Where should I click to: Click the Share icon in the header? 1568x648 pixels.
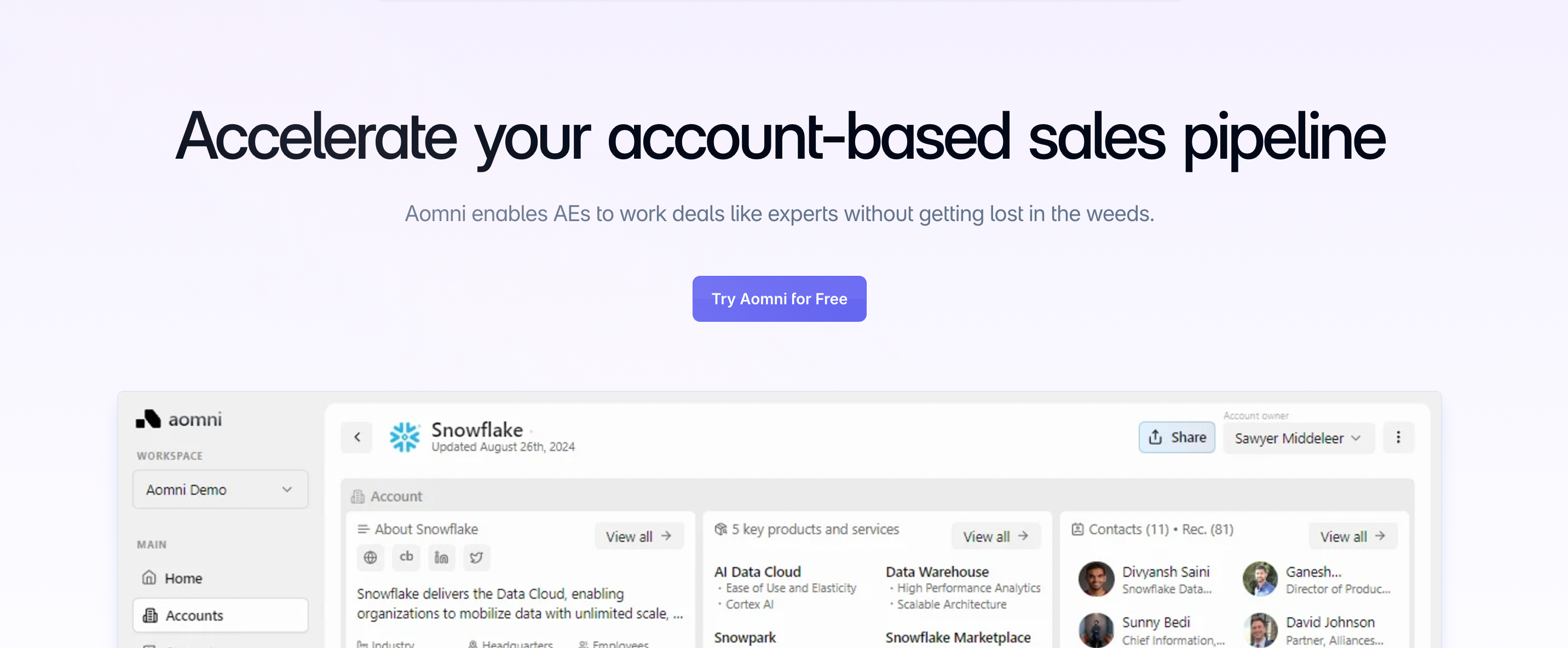[x=1155, y=437]
